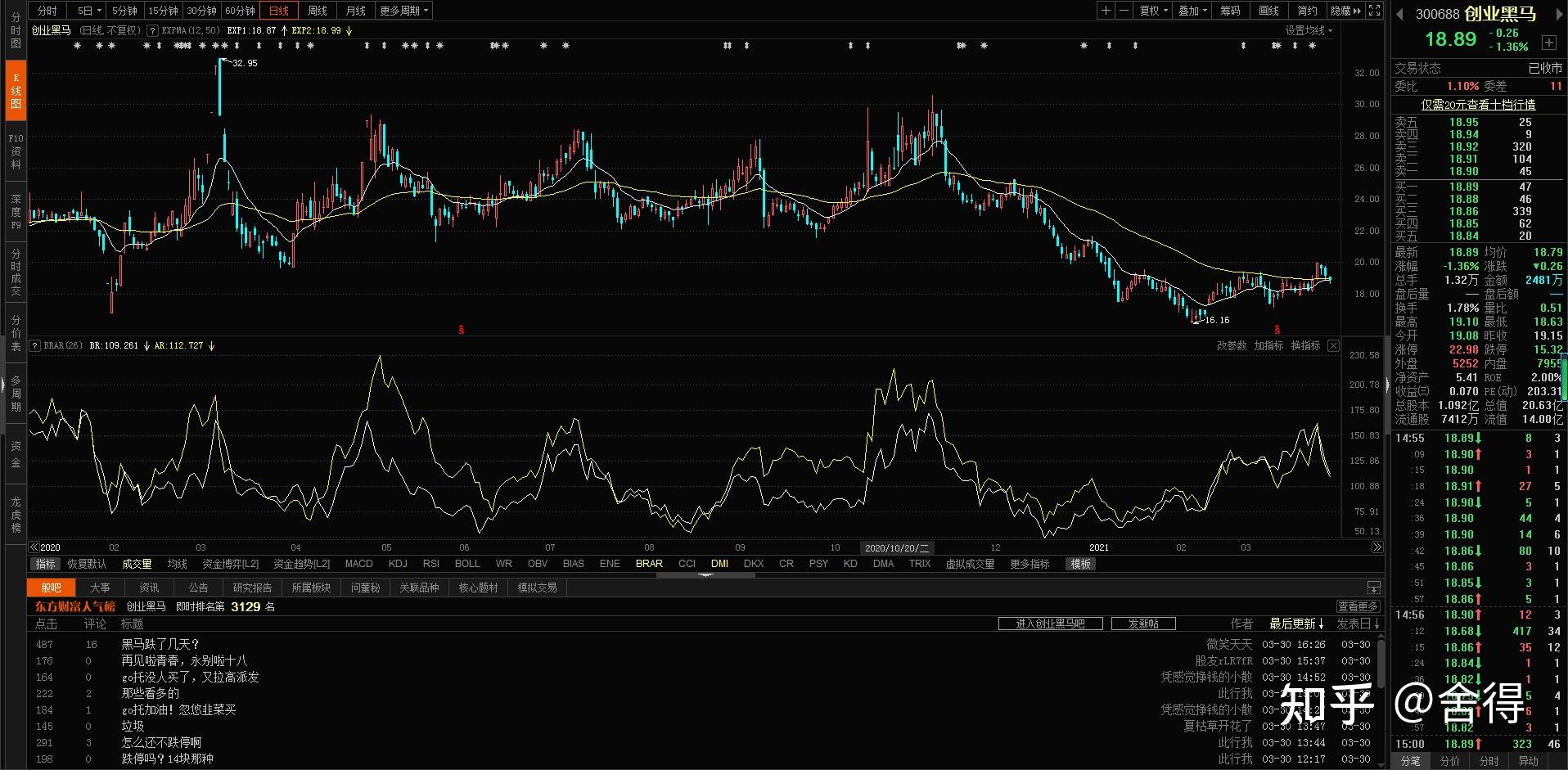
Task: Click 改参数 for BRAR indicator
Action: pos(1231,346)
